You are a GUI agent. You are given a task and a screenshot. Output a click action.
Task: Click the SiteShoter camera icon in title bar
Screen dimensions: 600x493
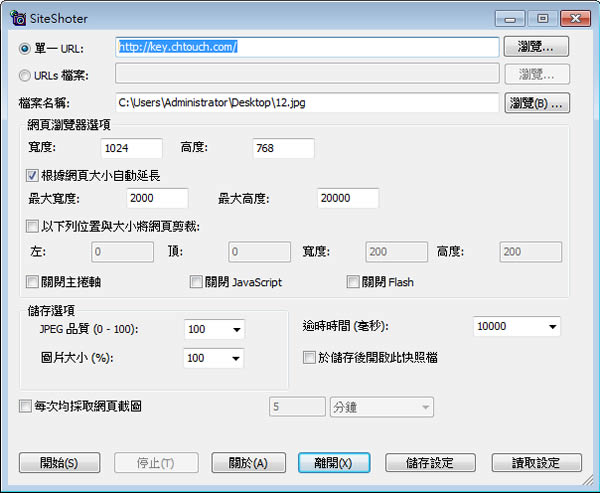18,18
